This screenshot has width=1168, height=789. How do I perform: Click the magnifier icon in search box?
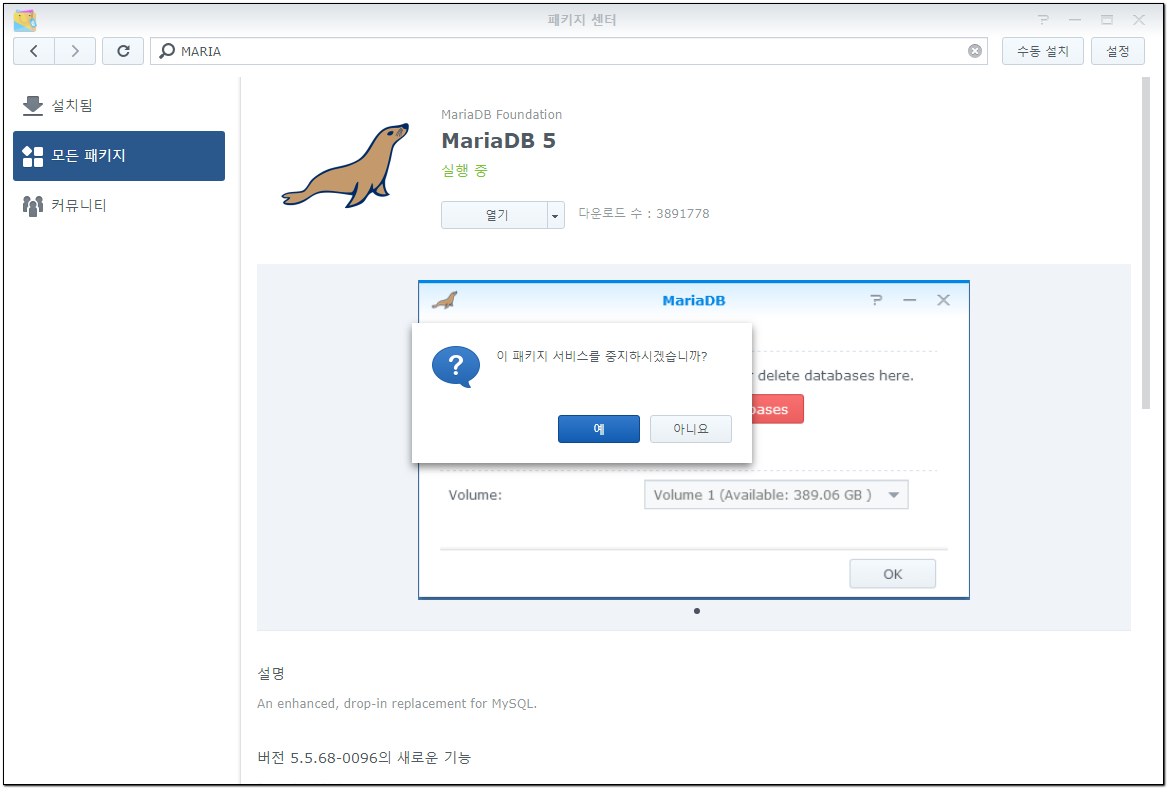(x=168, y=51)
